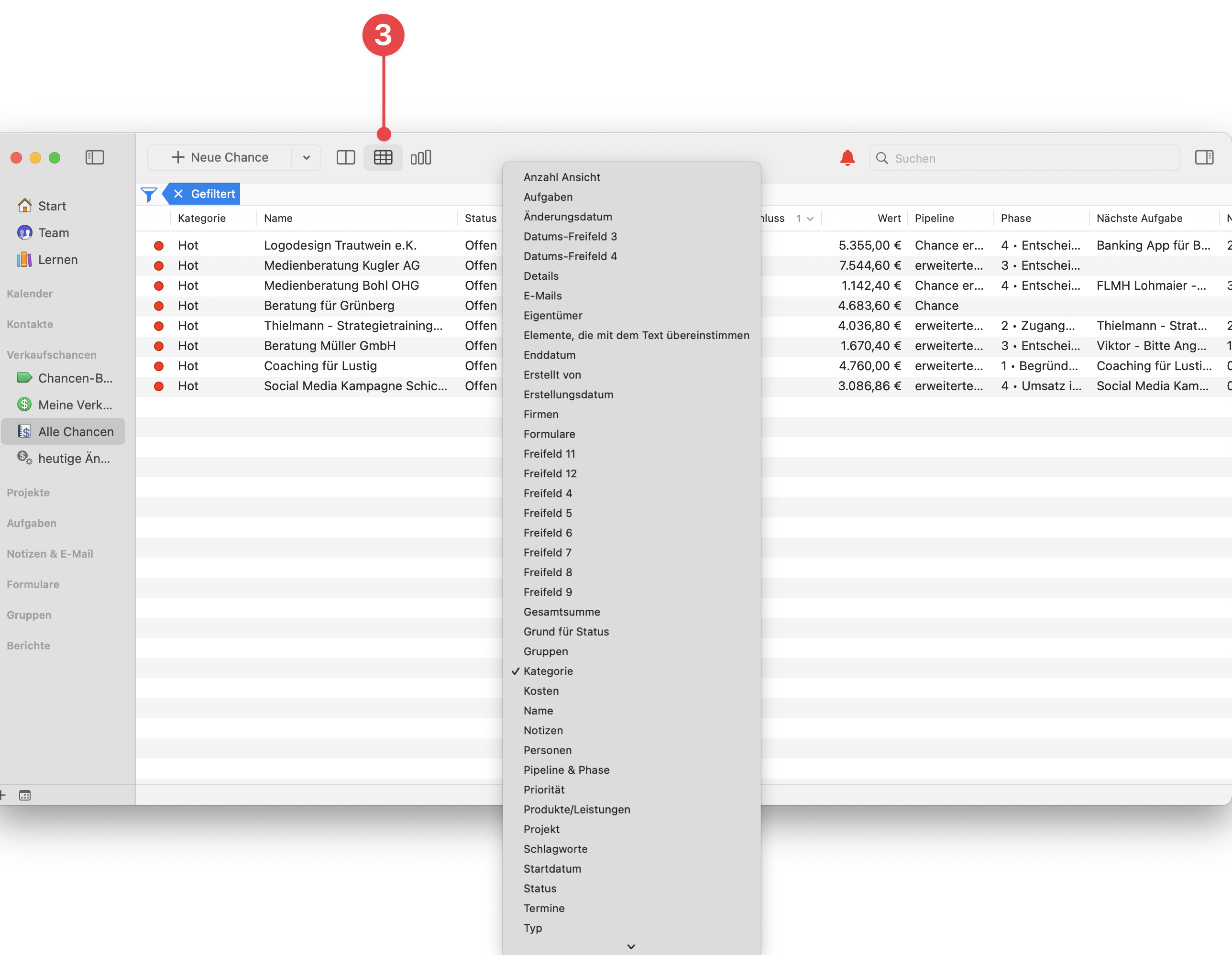Sort by the Name column header
Image resolution: width=1232 pixels, height=955 pixels.
point(356,218)
